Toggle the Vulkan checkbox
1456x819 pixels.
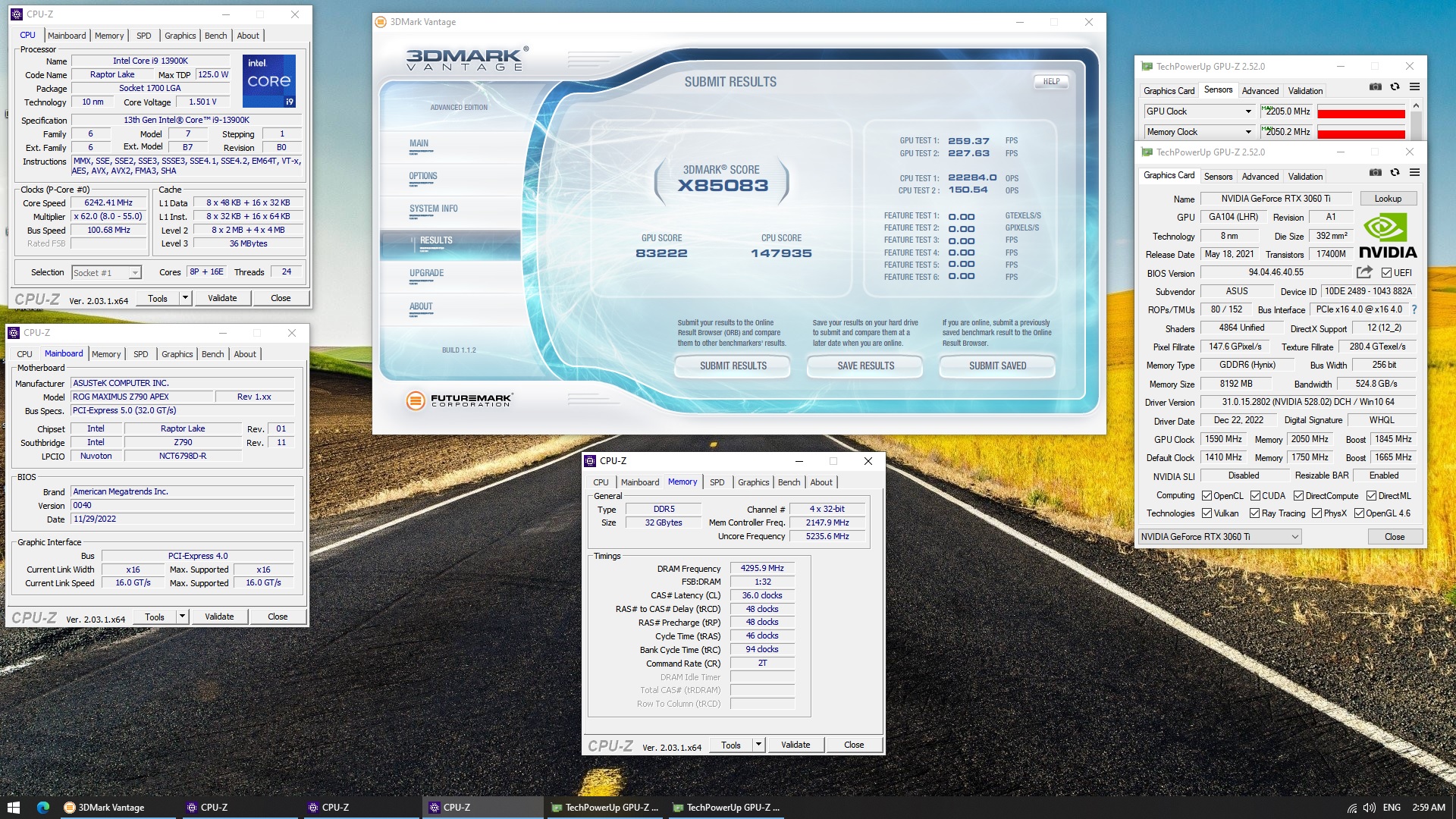1207,513
